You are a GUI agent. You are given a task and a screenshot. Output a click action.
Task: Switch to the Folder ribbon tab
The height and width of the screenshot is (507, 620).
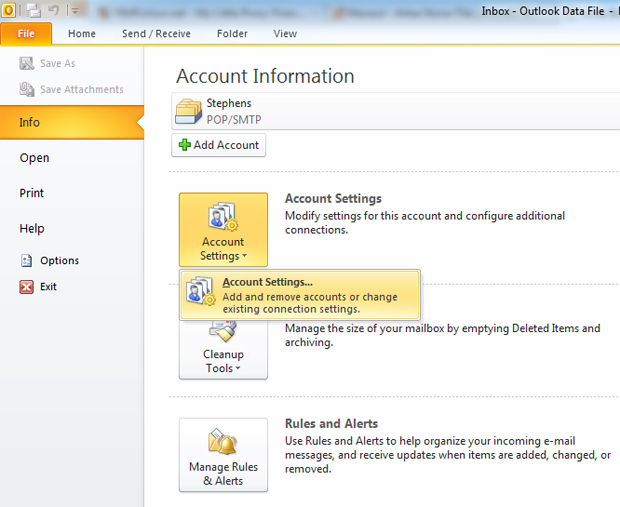pyautogui.click(x=232, y=34)
